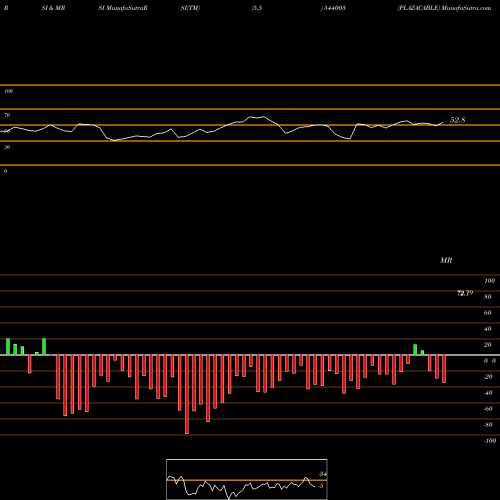
Task: Click the 30 level label on RSI axis
Action: click(x=7, y=147)
